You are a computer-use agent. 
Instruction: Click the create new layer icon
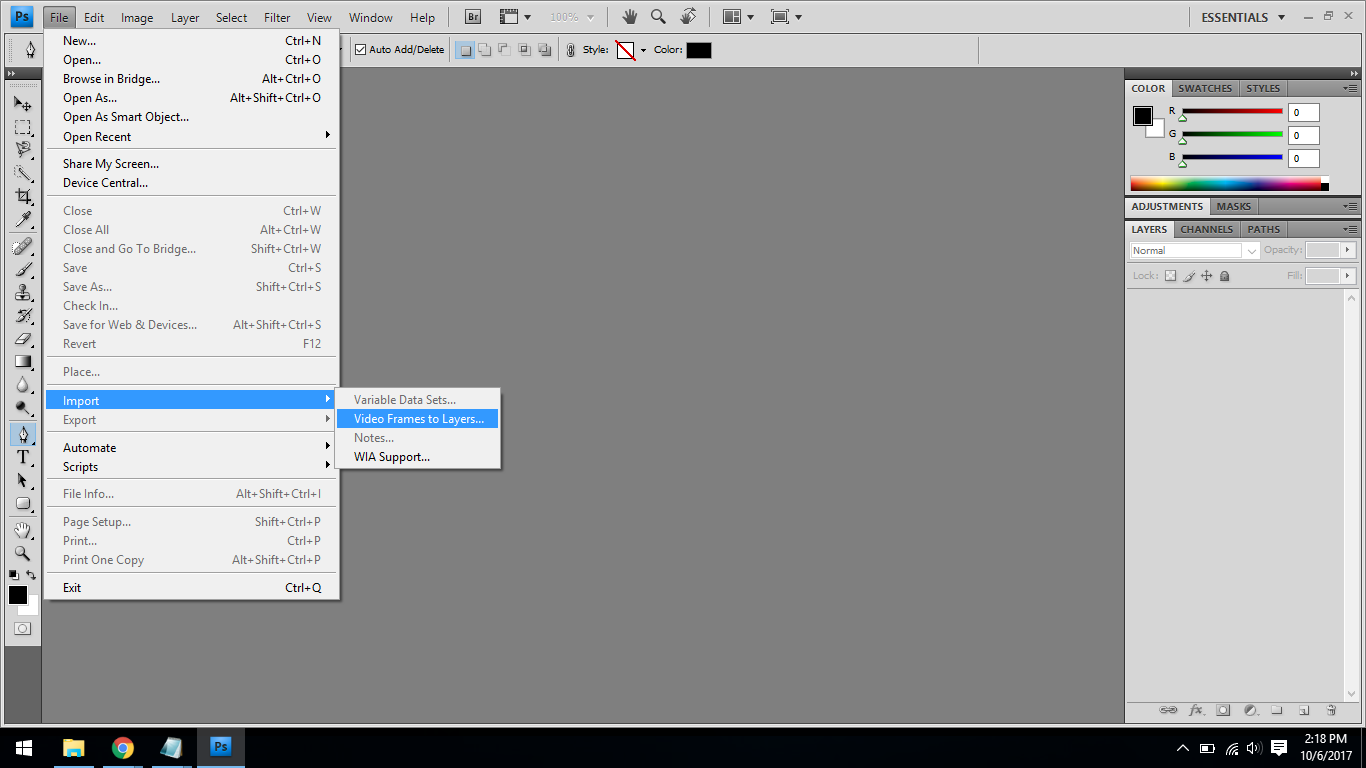1304,710
